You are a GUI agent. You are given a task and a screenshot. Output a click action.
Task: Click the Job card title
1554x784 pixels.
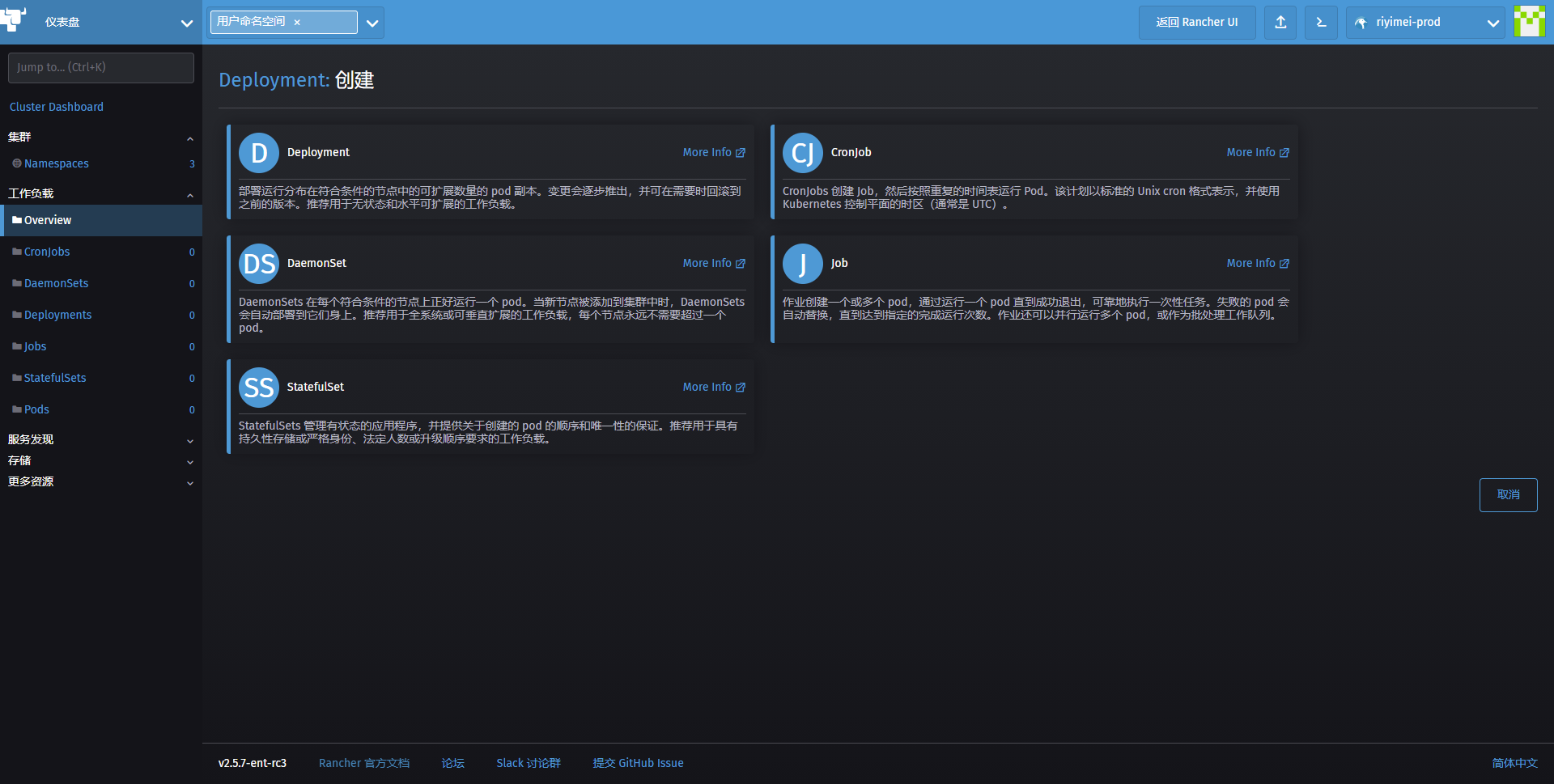coord(839,263)
